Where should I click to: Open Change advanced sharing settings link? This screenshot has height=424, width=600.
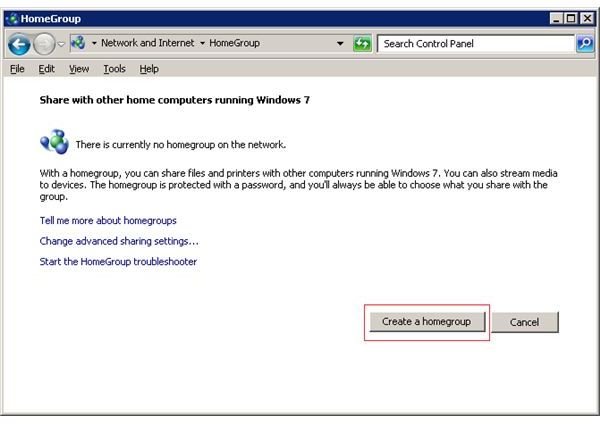pyautogui.click(x=119, y=241)
